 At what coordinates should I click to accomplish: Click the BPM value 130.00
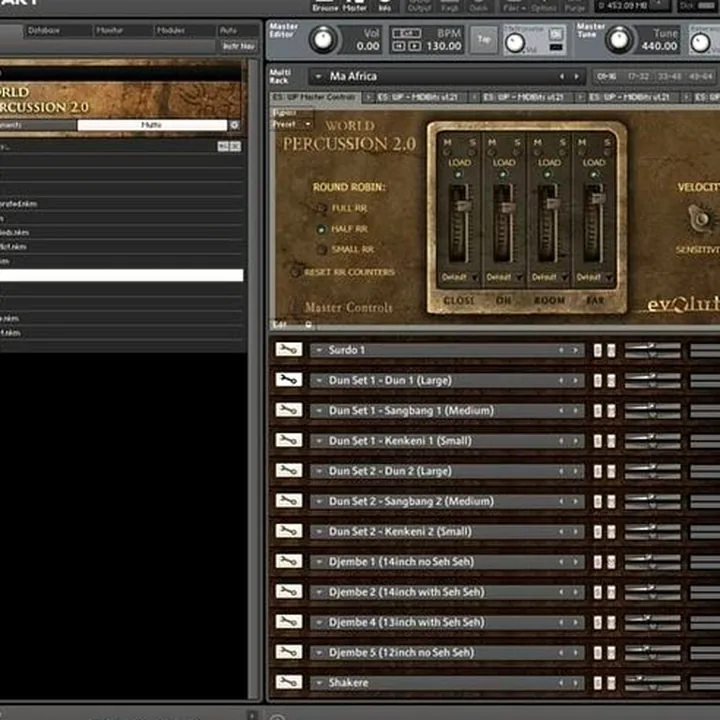(x=444, y=46)
